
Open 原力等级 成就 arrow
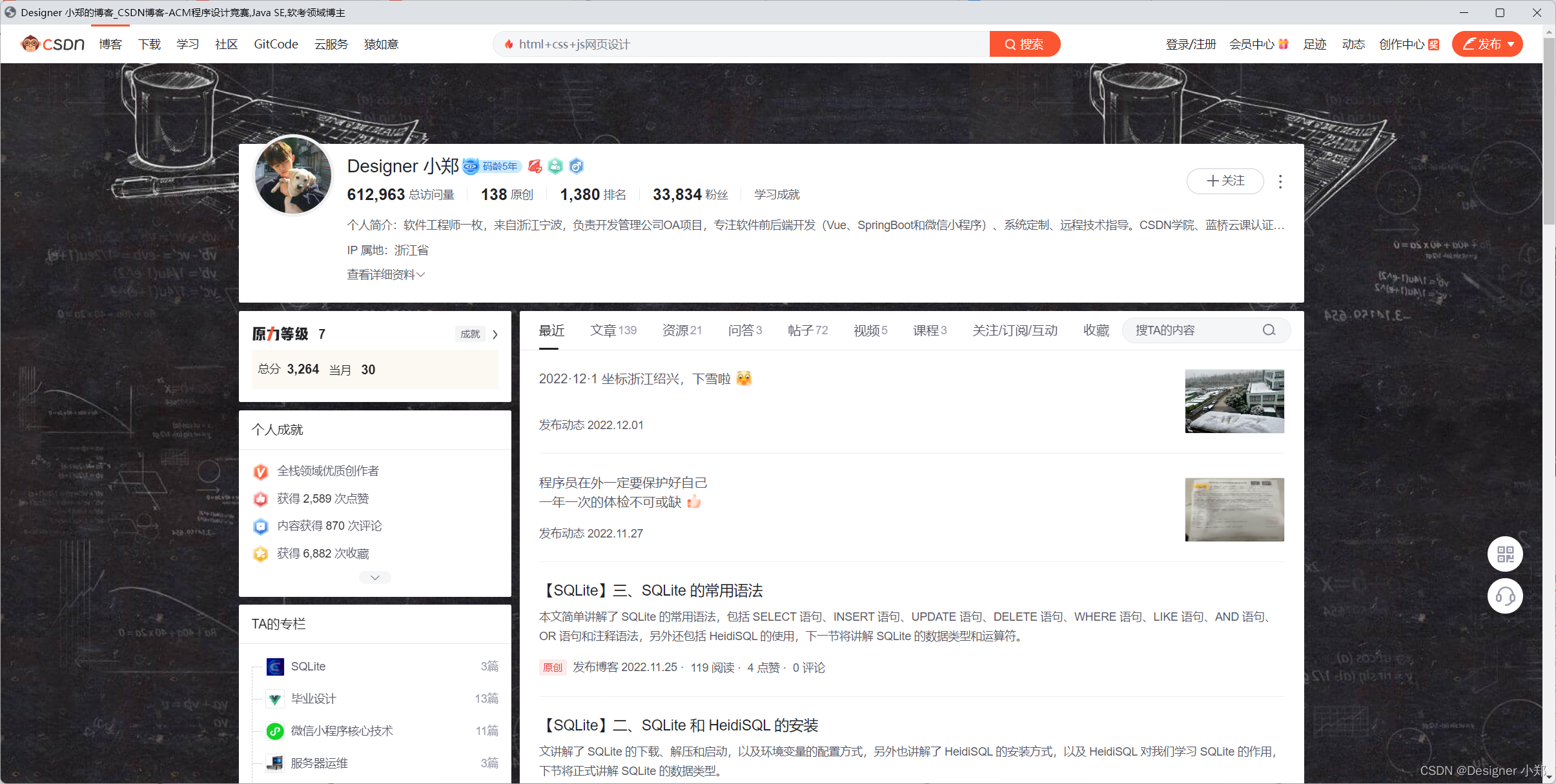(x=495, y=334)
